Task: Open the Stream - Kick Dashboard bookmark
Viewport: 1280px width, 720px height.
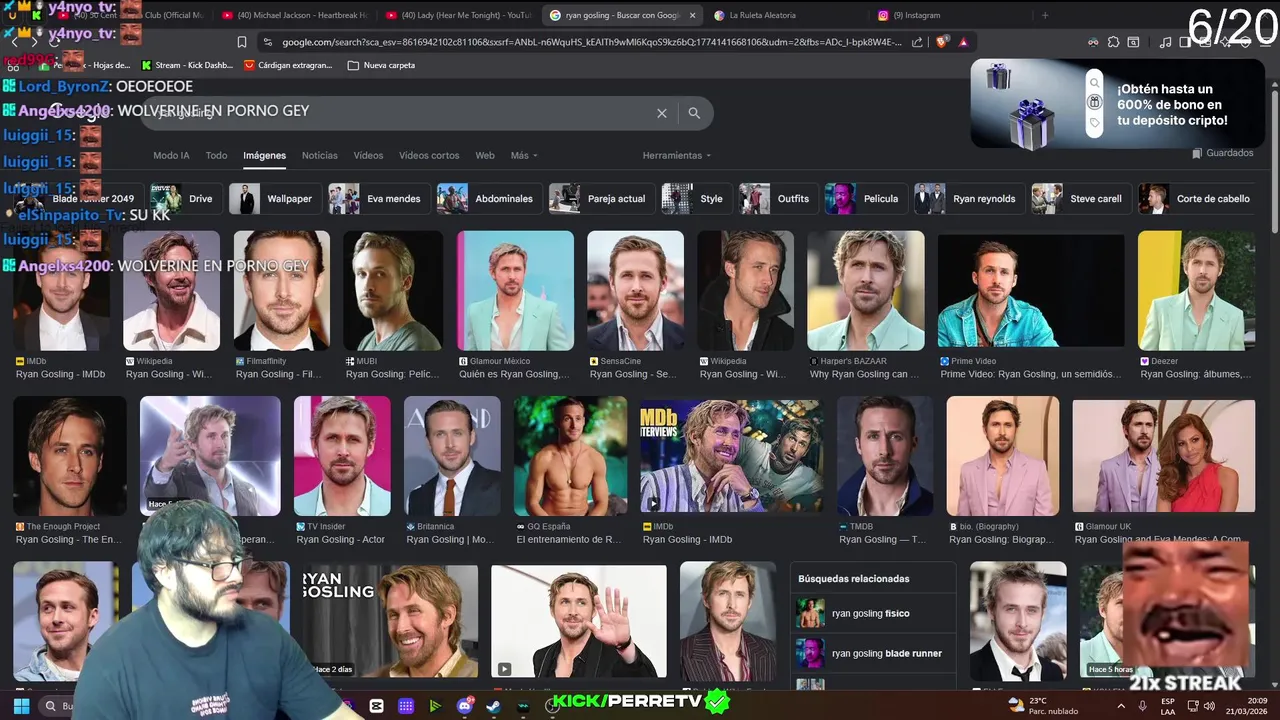Action: pos(186,65)
